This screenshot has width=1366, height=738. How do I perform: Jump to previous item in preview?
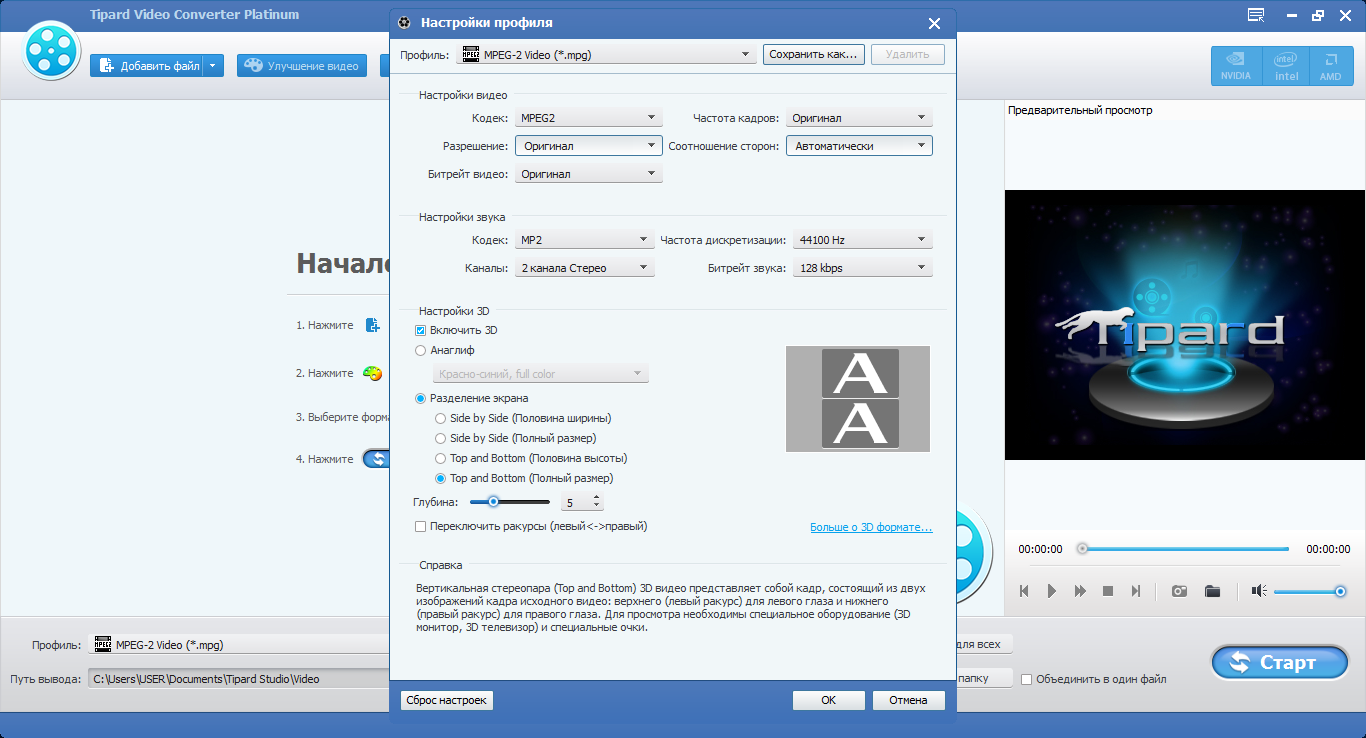(x=1024, y=591)
